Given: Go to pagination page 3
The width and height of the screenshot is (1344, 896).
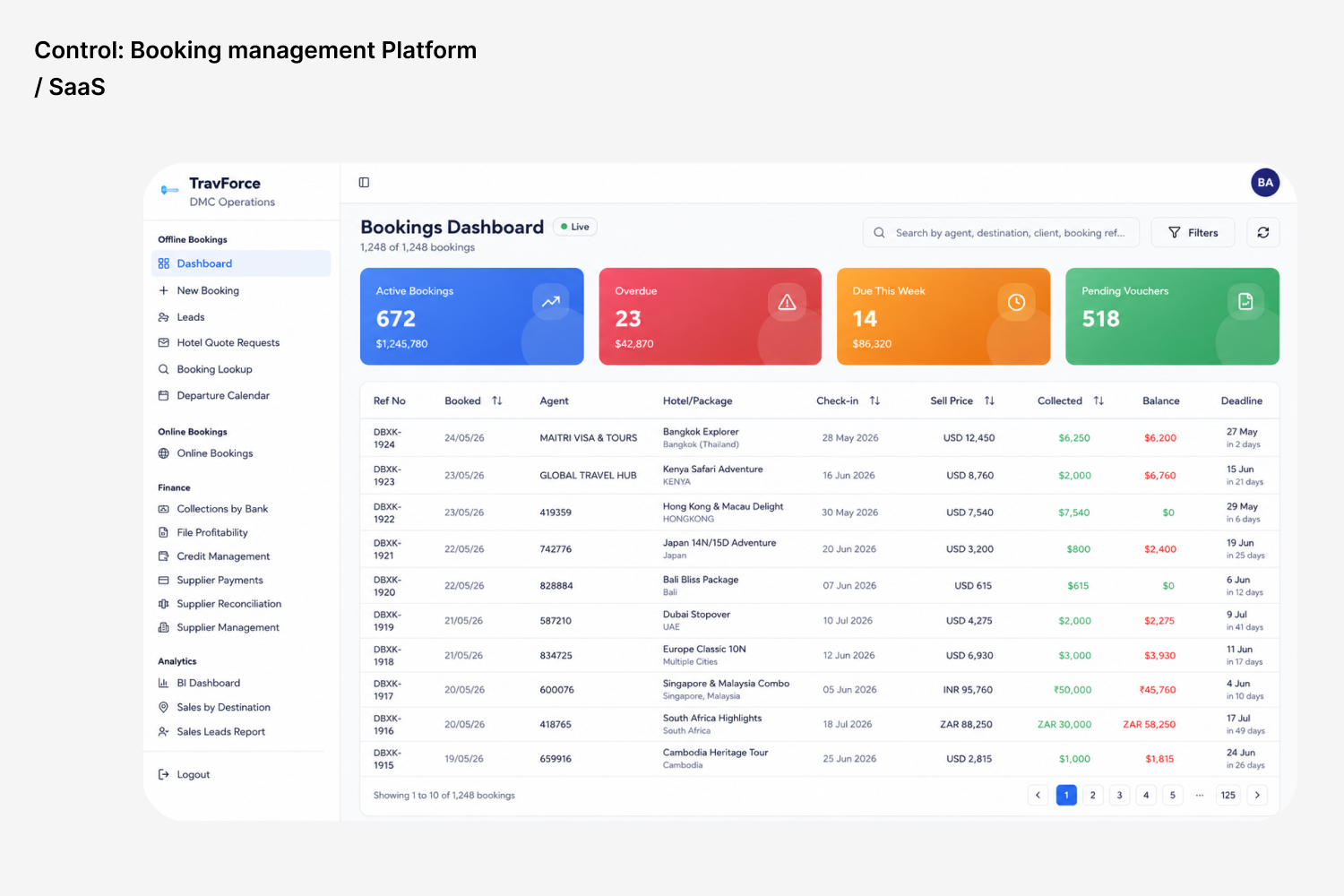Looking at the screenshot, I should 1119,795.
